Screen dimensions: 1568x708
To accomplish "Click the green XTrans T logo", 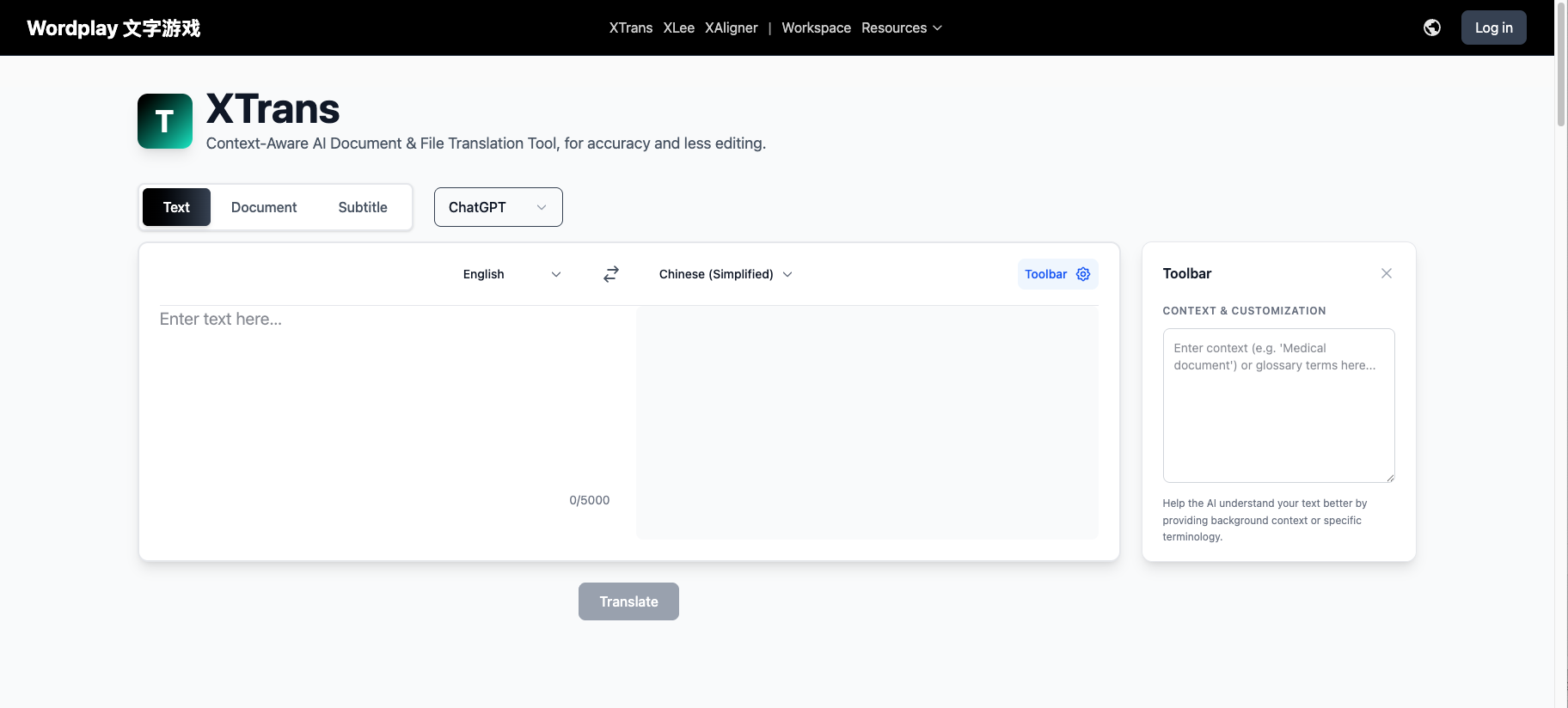I will click(165, 121).
